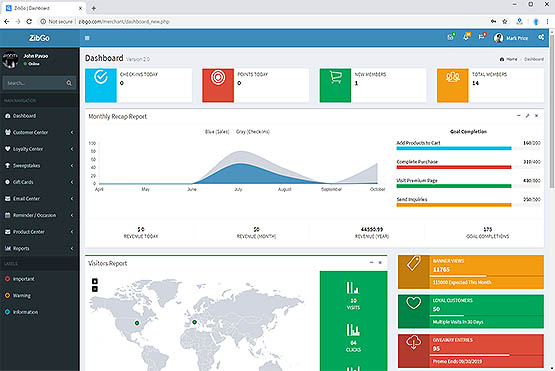Close the Visitors Report panel
This screenshot has height=371, width=555.
click(380, 263)
